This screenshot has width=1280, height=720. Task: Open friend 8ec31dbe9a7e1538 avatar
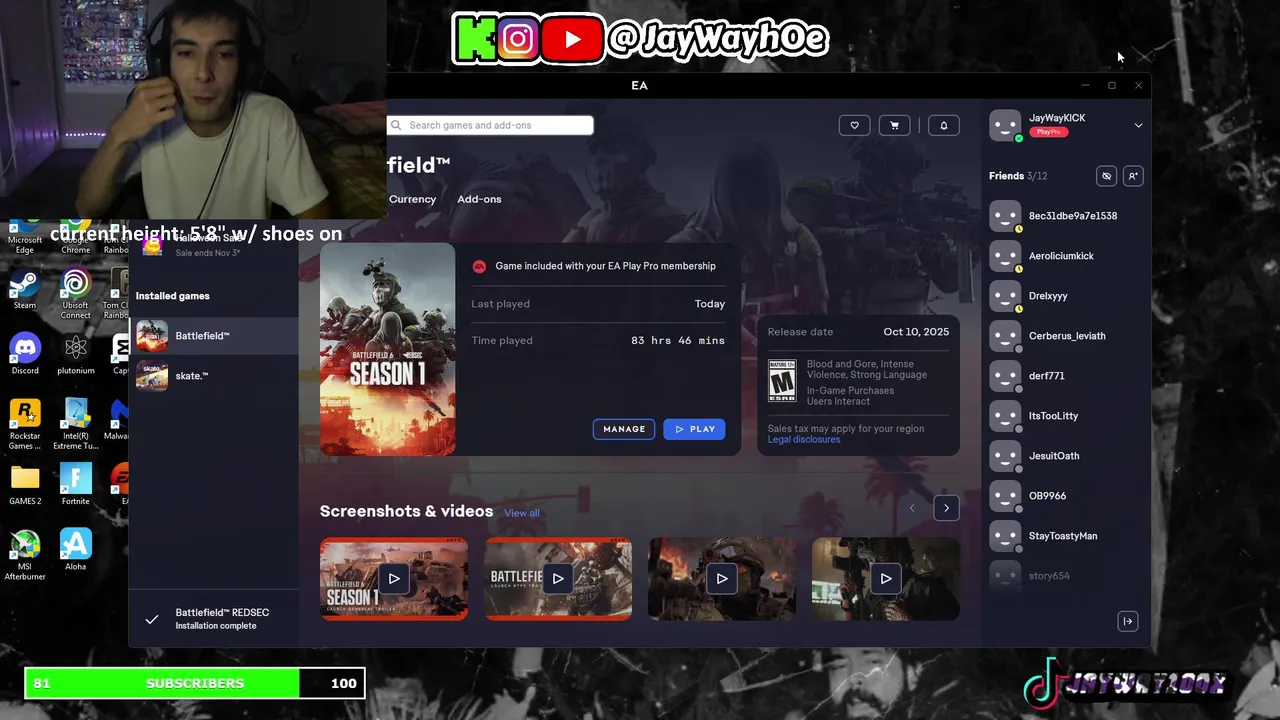tap(1005, 216)
